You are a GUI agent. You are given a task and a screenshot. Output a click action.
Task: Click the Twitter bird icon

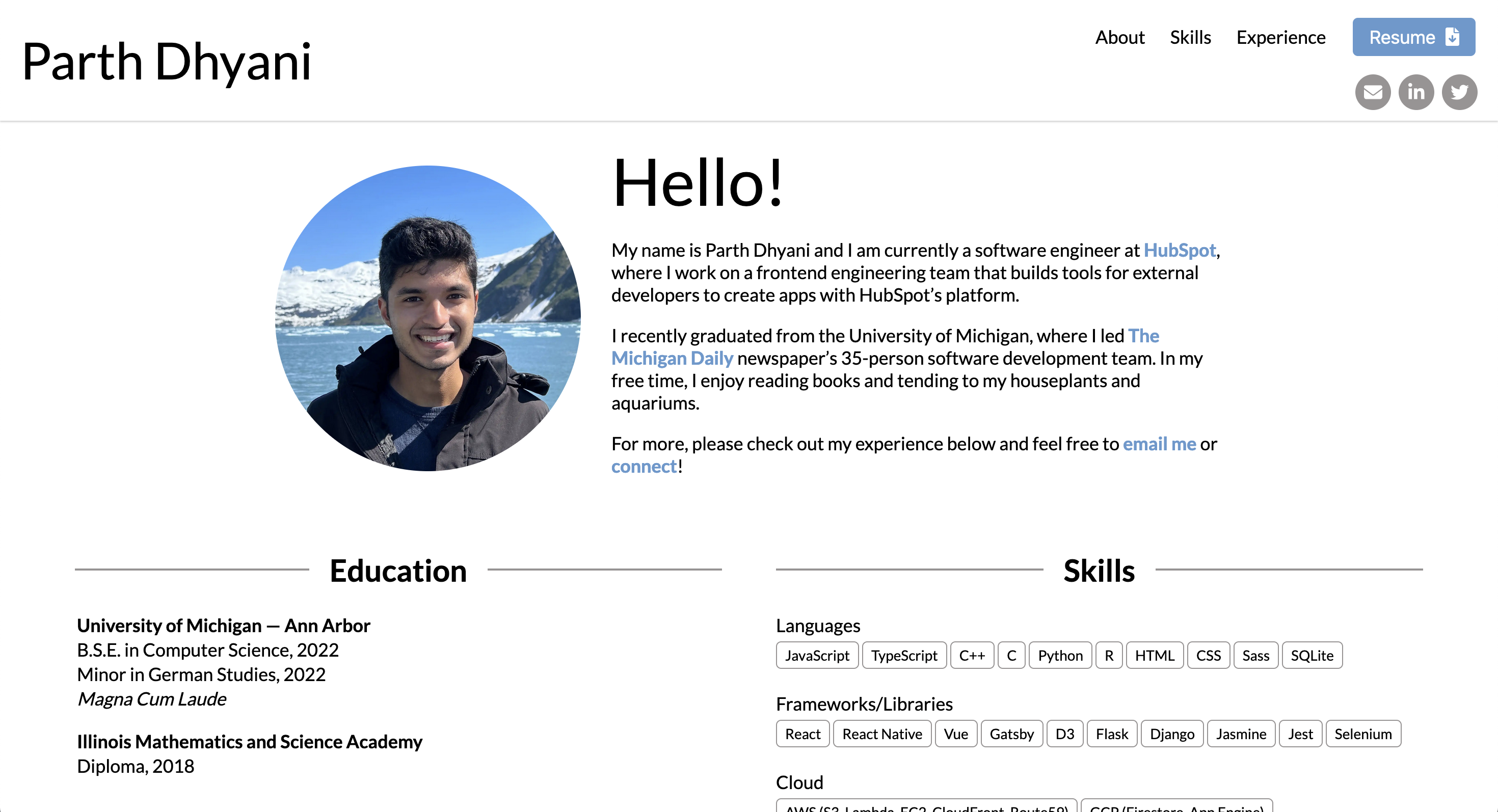pos(1459,92)
